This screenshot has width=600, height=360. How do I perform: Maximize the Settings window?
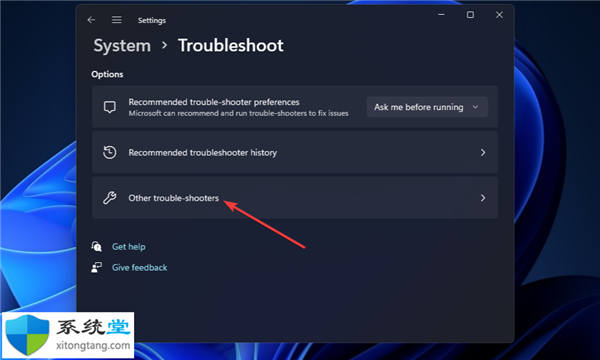[x=470, y=15]
